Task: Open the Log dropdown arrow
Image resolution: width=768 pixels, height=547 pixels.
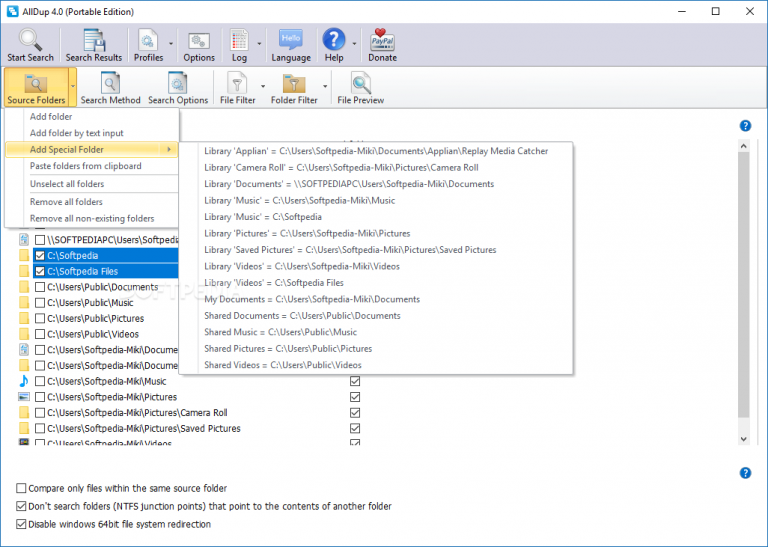Action: click(259, 44)
